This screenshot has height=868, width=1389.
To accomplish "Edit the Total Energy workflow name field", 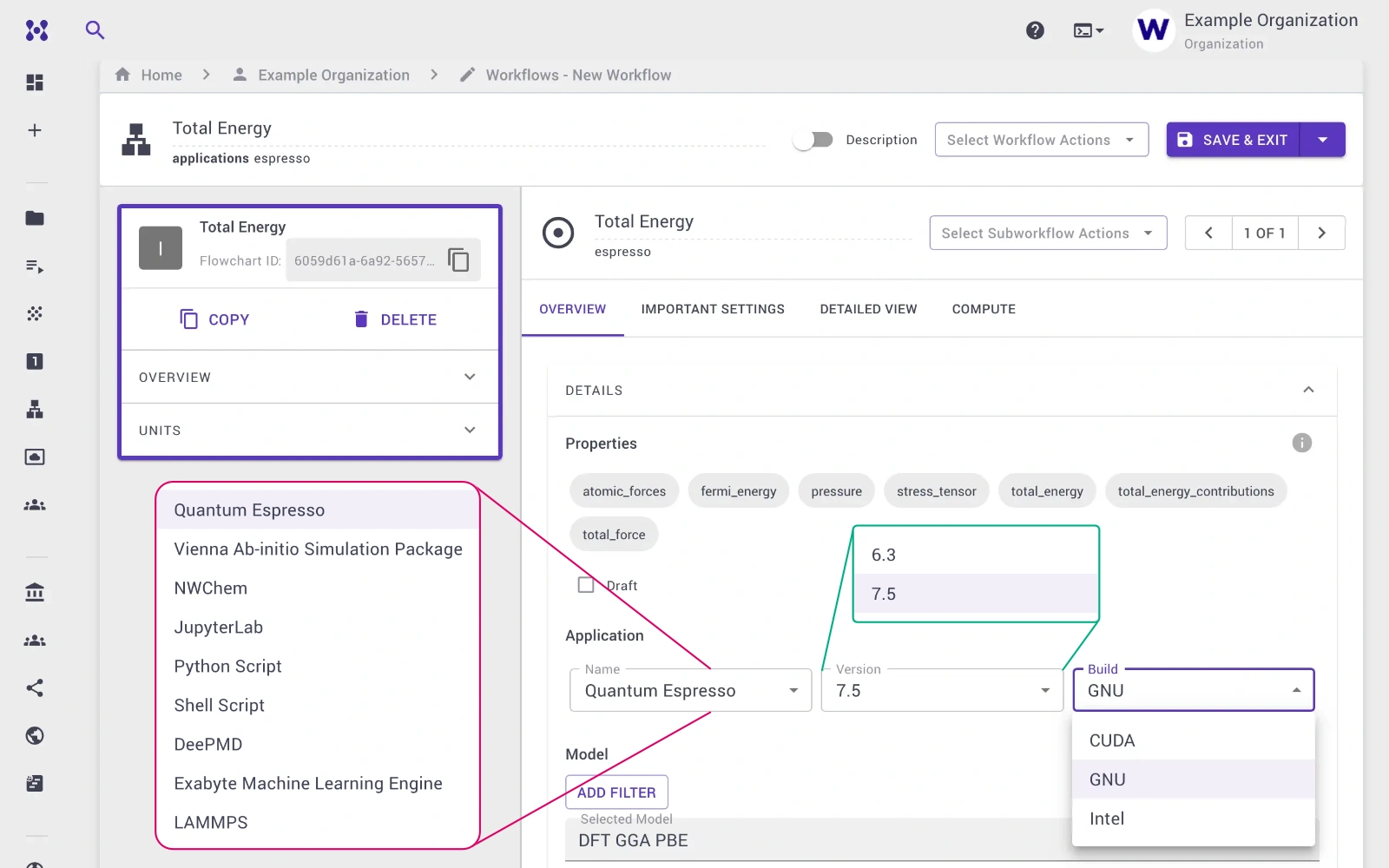I will 469,128.
